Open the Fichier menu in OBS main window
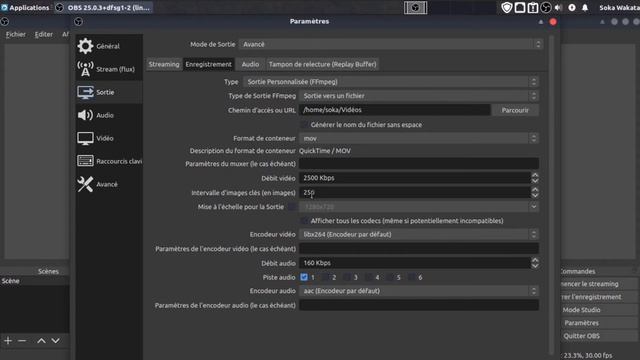This screenshot has width=640, height=360. point(16,35)
